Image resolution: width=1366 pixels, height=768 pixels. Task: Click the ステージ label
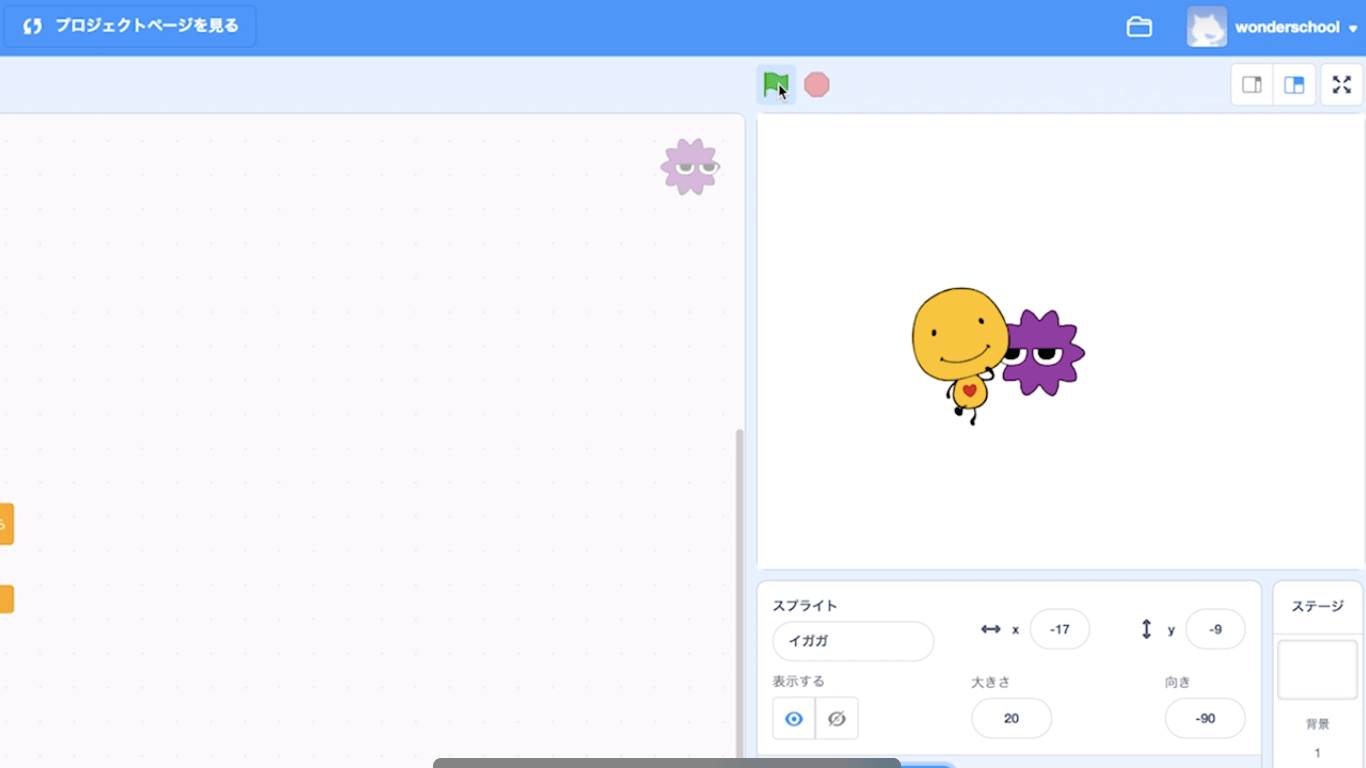[x=1317, y=606]
